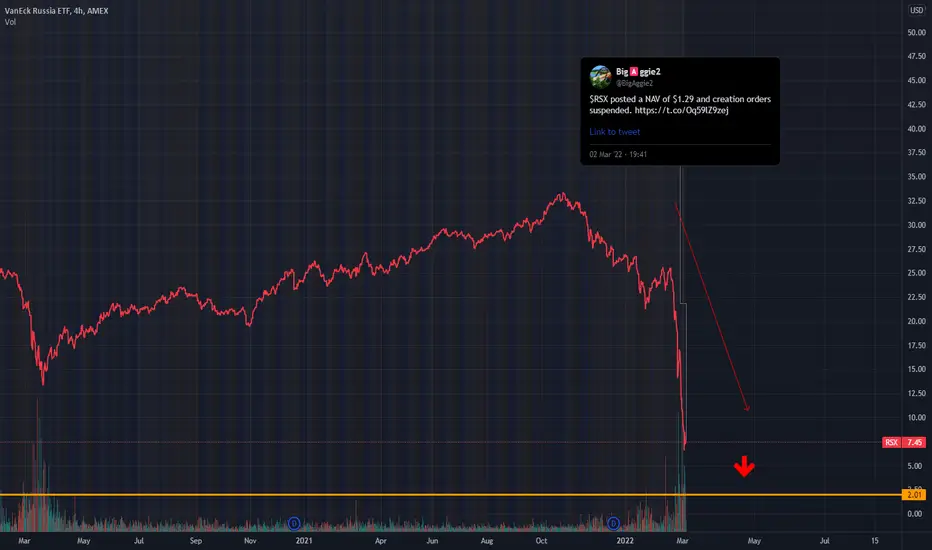Click the tweet text about NAV of $1.29
This screenshot has height=550, width=932.
(x=680, y=105)
